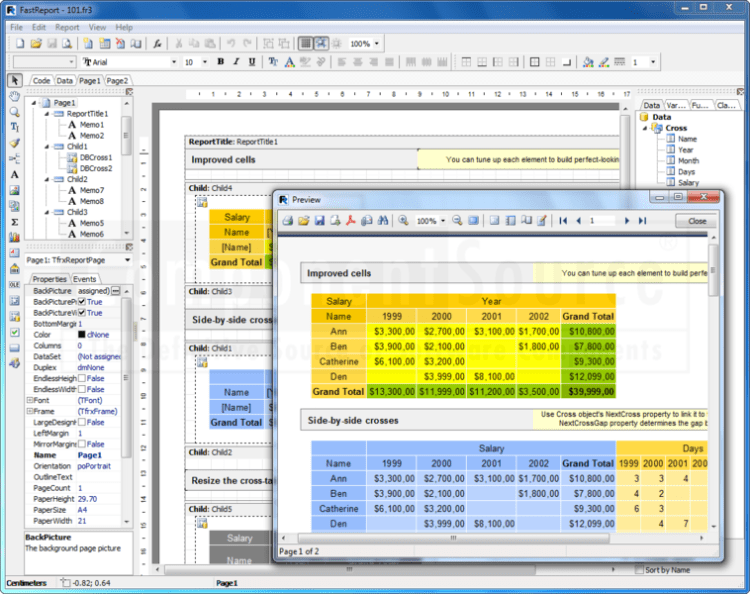Toggle BackPicturePrintable True checkbox
The height and width of the screenshot is (594, 750).
click(x=82, y=302)
